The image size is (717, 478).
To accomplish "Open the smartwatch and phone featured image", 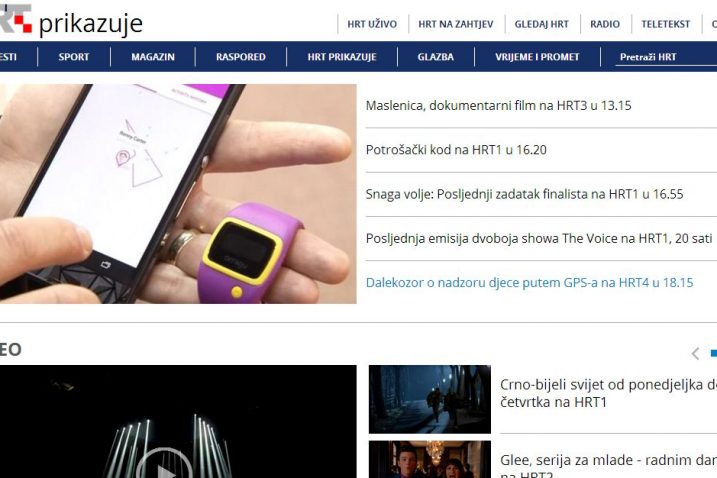I will tap(178, 193).
